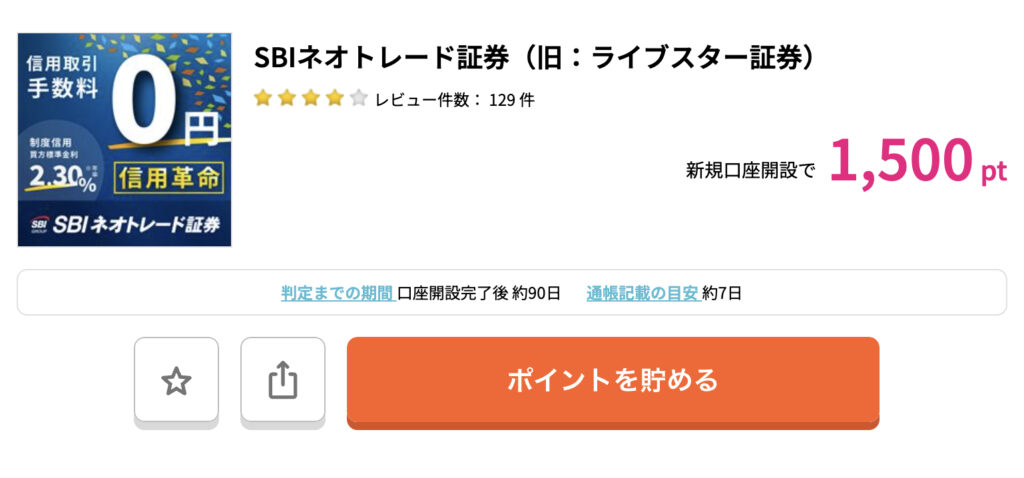Open the 通帳記載の目安 link
This screenshot has height=478, width=1024.
(x=643, y=293)
